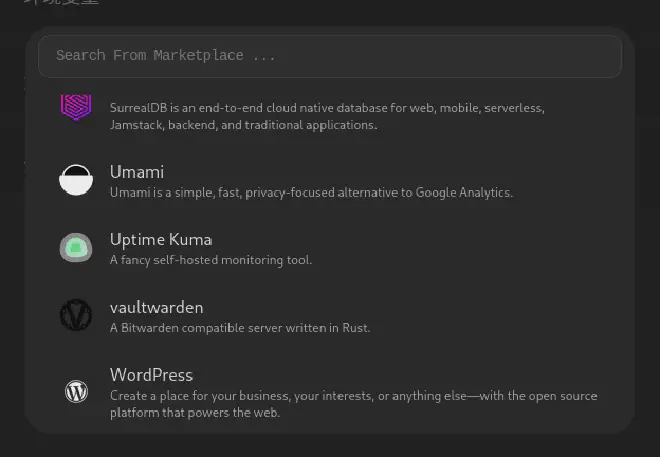The image size is (660, 457).
Task: Click WordPress's 'Create a place' description
Action: click(x=353, y=396)
